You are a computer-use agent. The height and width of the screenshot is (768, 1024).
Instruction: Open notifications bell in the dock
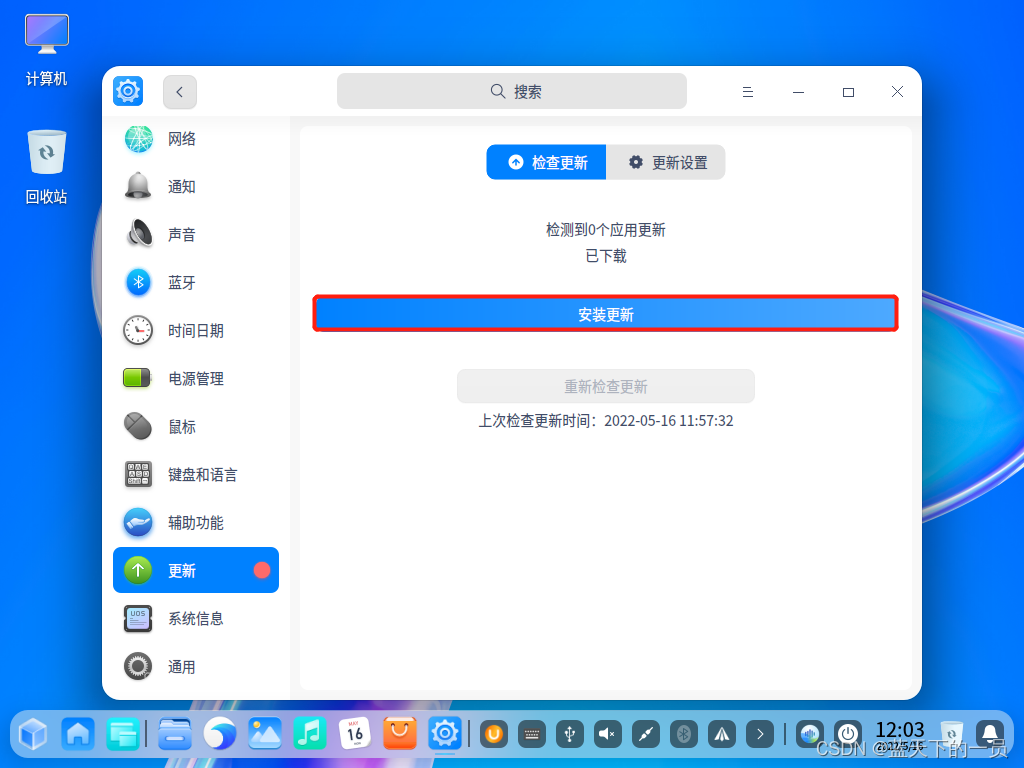click(x=990, y=735)
